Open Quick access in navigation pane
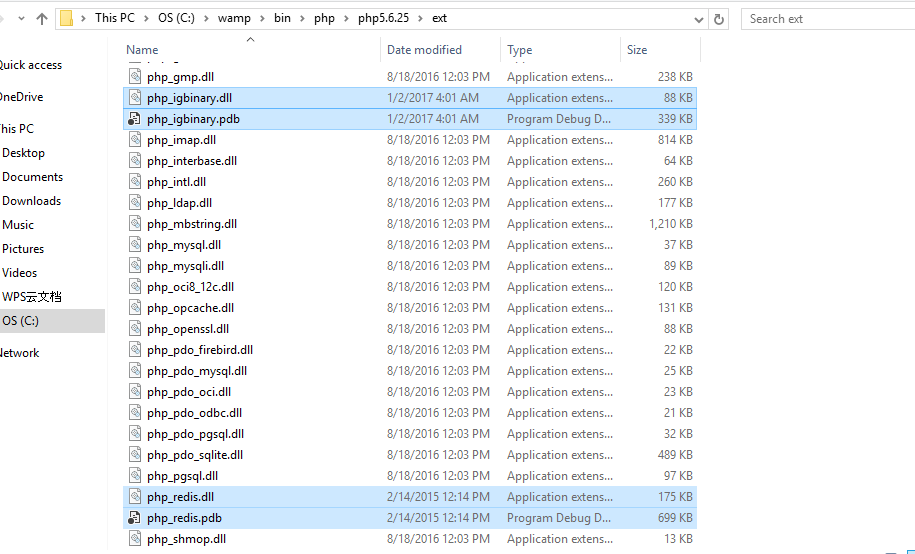Image resolution: width=915 pixels, height=554 pixels. pyautogui.click(x=30, y=65)
